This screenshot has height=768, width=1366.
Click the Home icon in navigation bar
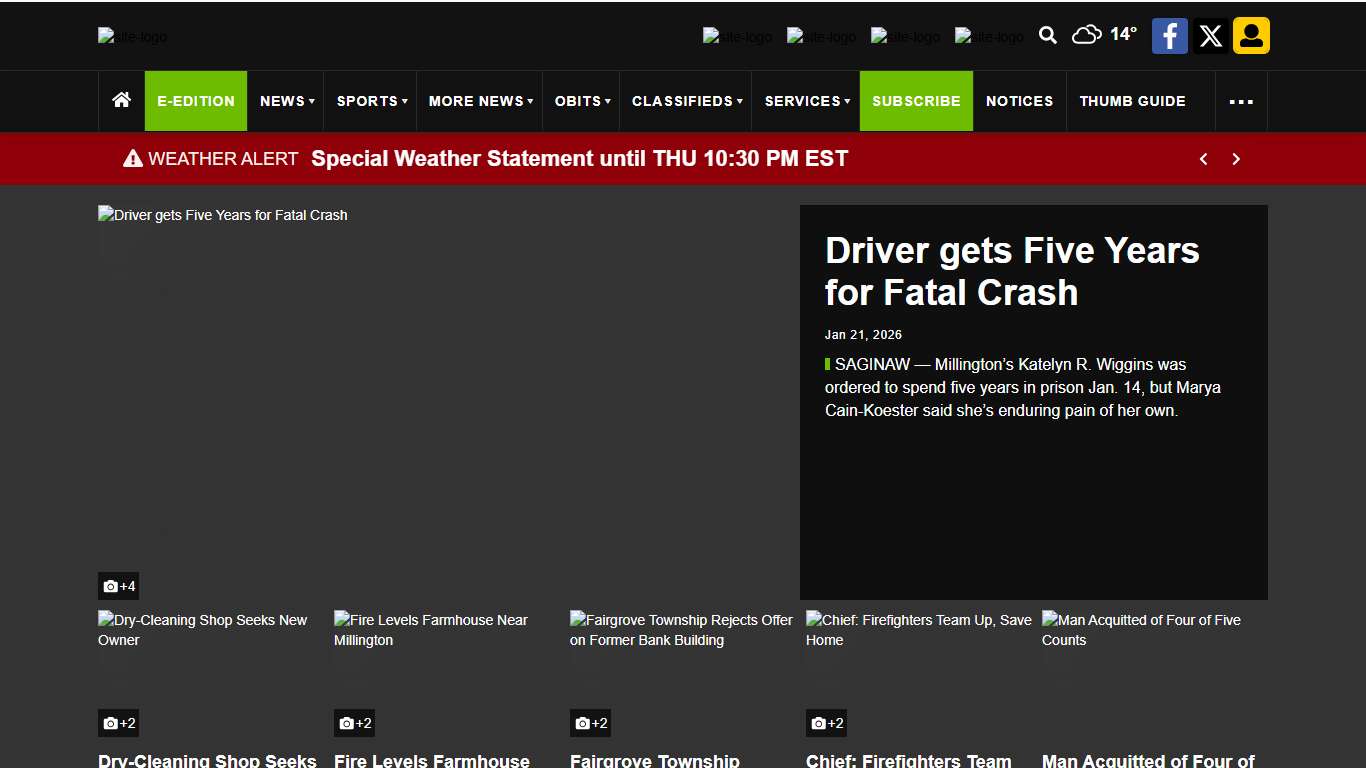(x=122, y=100)
